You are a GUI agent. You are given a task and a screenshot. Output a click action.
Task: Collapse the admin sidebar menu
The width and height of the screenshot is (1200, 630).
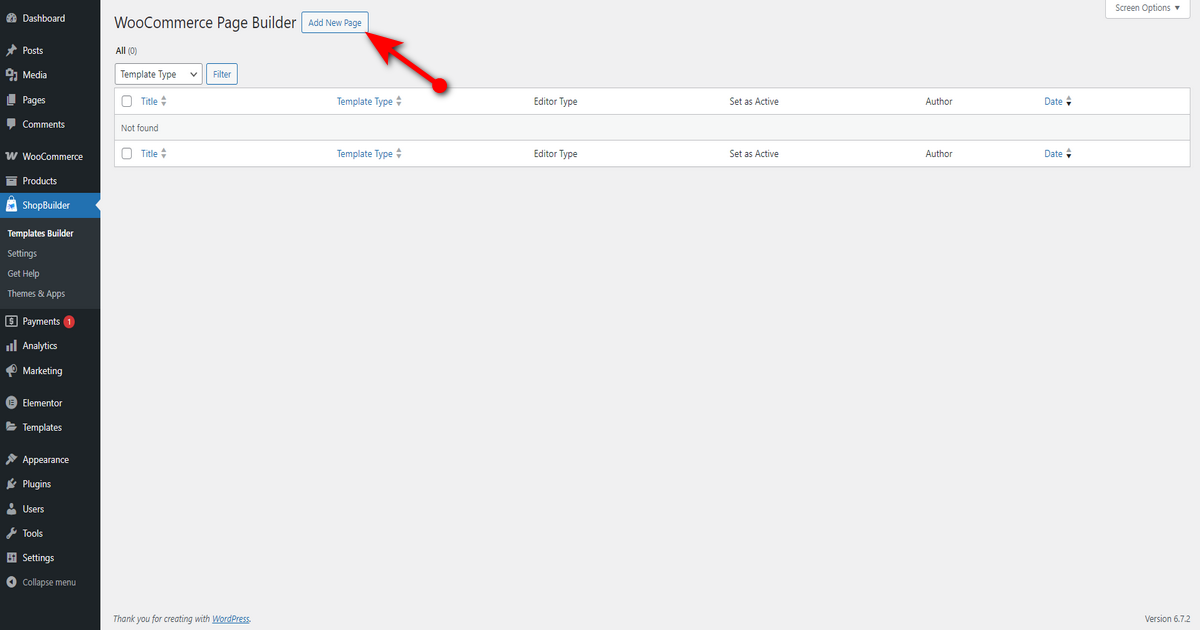point(50,582)
